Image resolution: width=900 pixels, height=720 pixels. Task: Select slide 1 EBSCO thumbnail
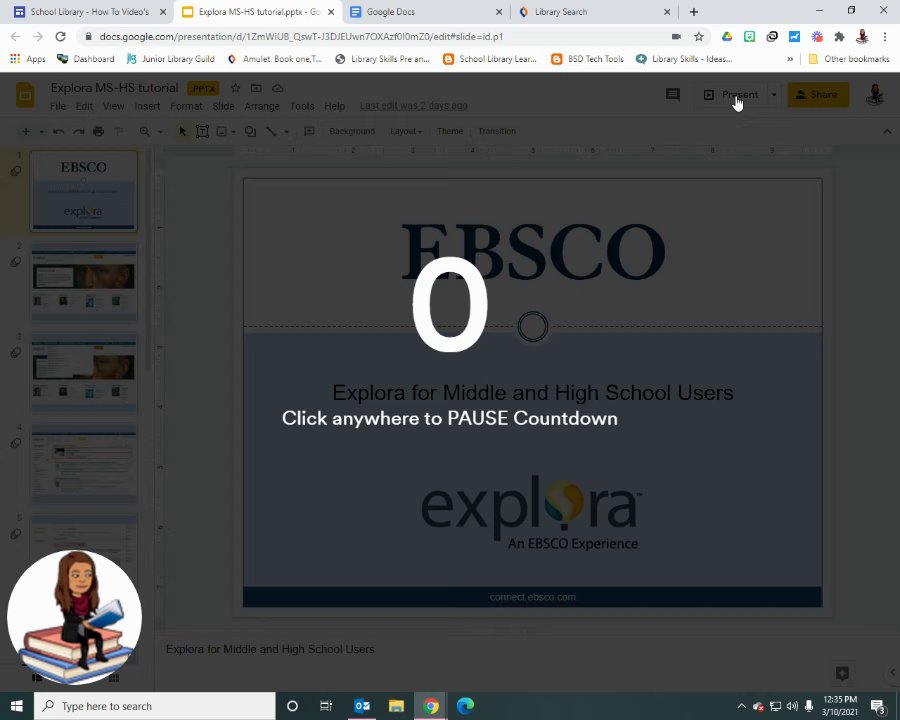point(84,191)
